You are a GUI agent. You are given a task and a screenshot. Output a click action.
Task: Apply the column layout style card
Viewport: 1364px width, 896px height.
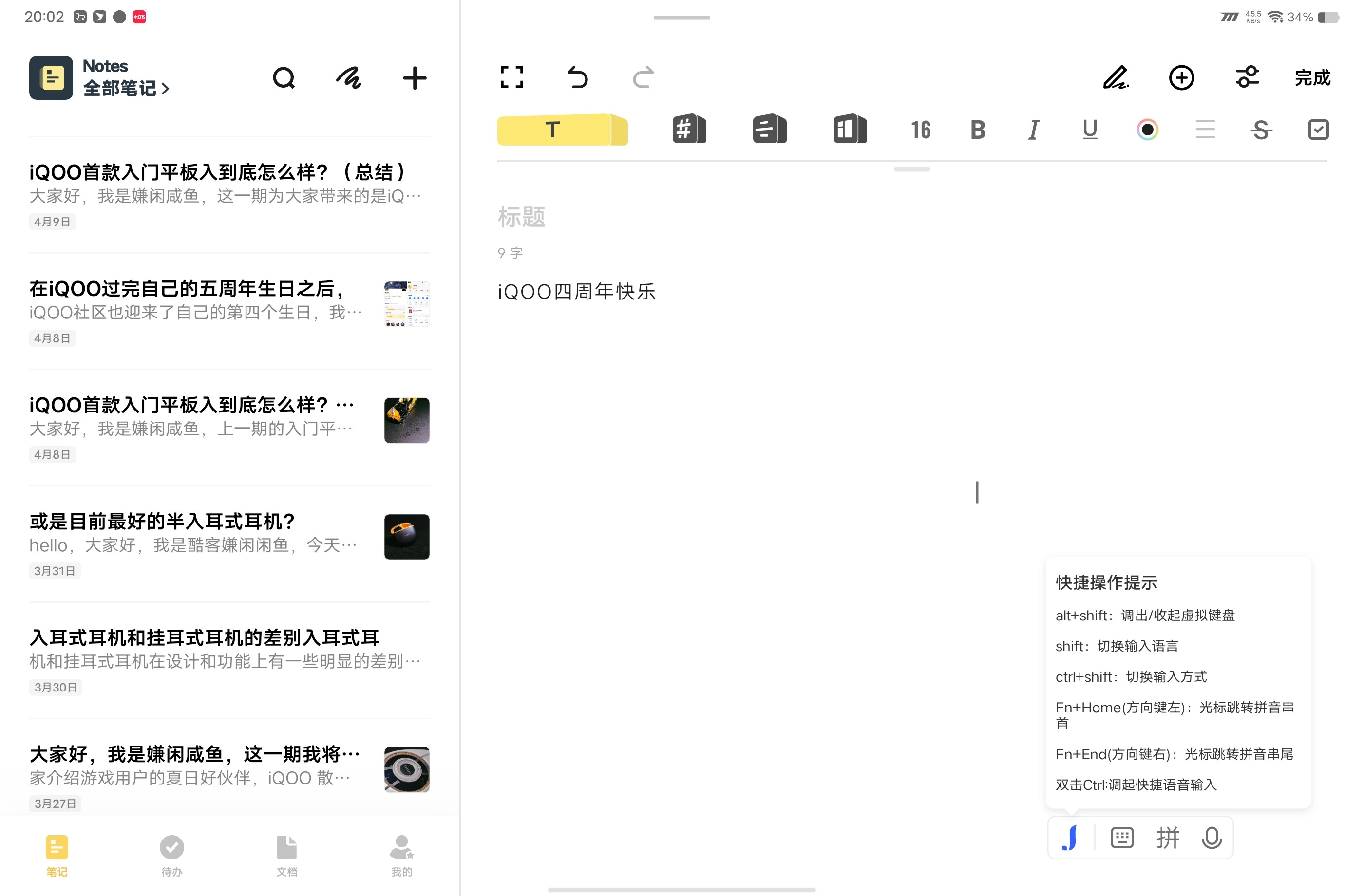coord(850,129)
